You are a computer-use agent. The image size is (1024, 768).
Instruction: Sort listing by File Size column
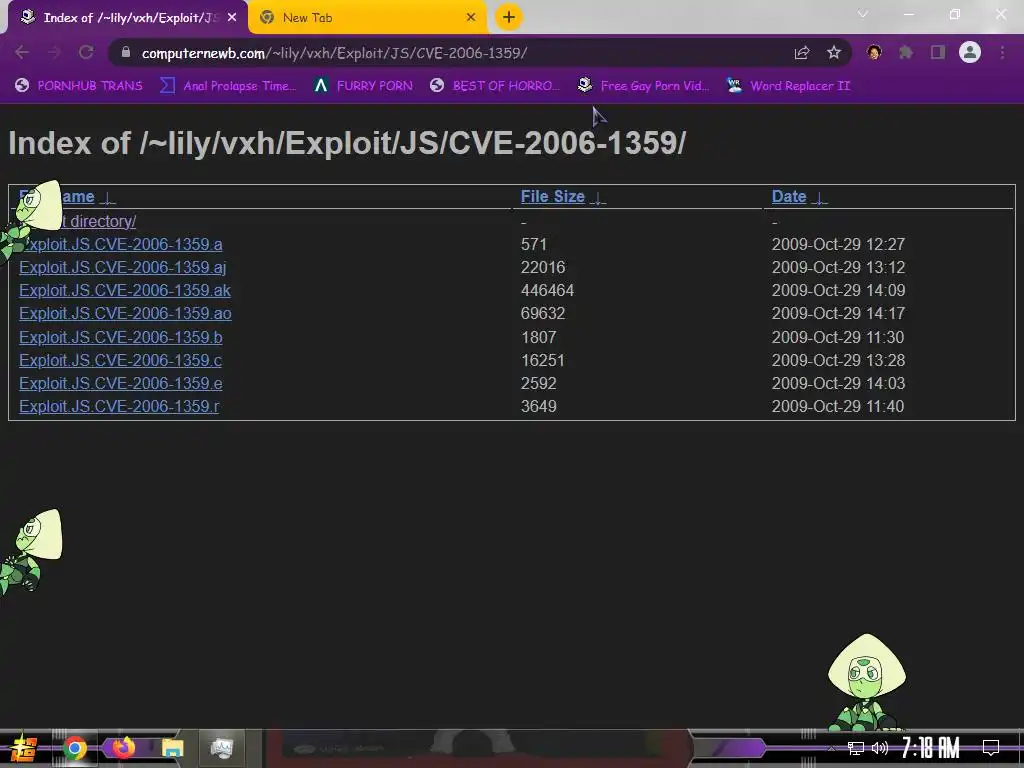coord(552,197)
